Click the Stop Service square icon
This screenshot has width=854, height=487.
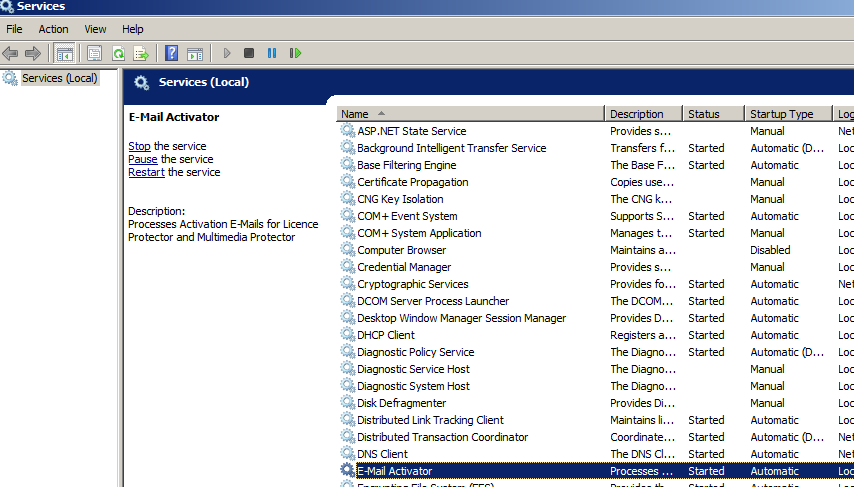tap(249, 53)
